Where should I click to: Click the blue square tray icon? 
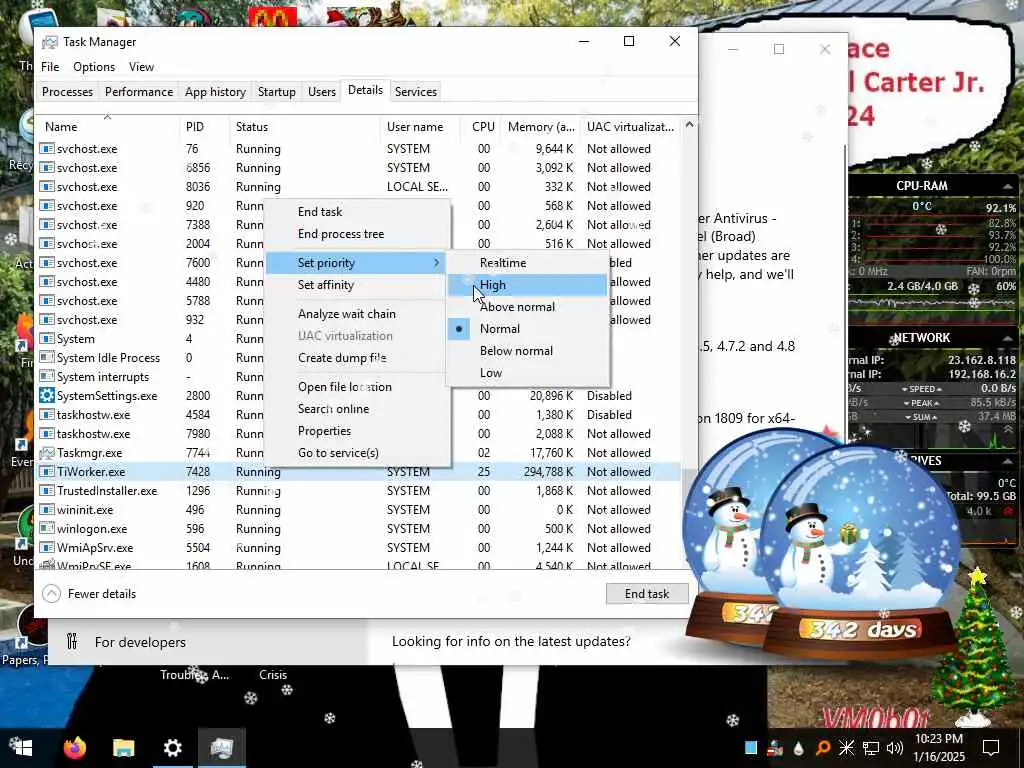click(751, 748)
